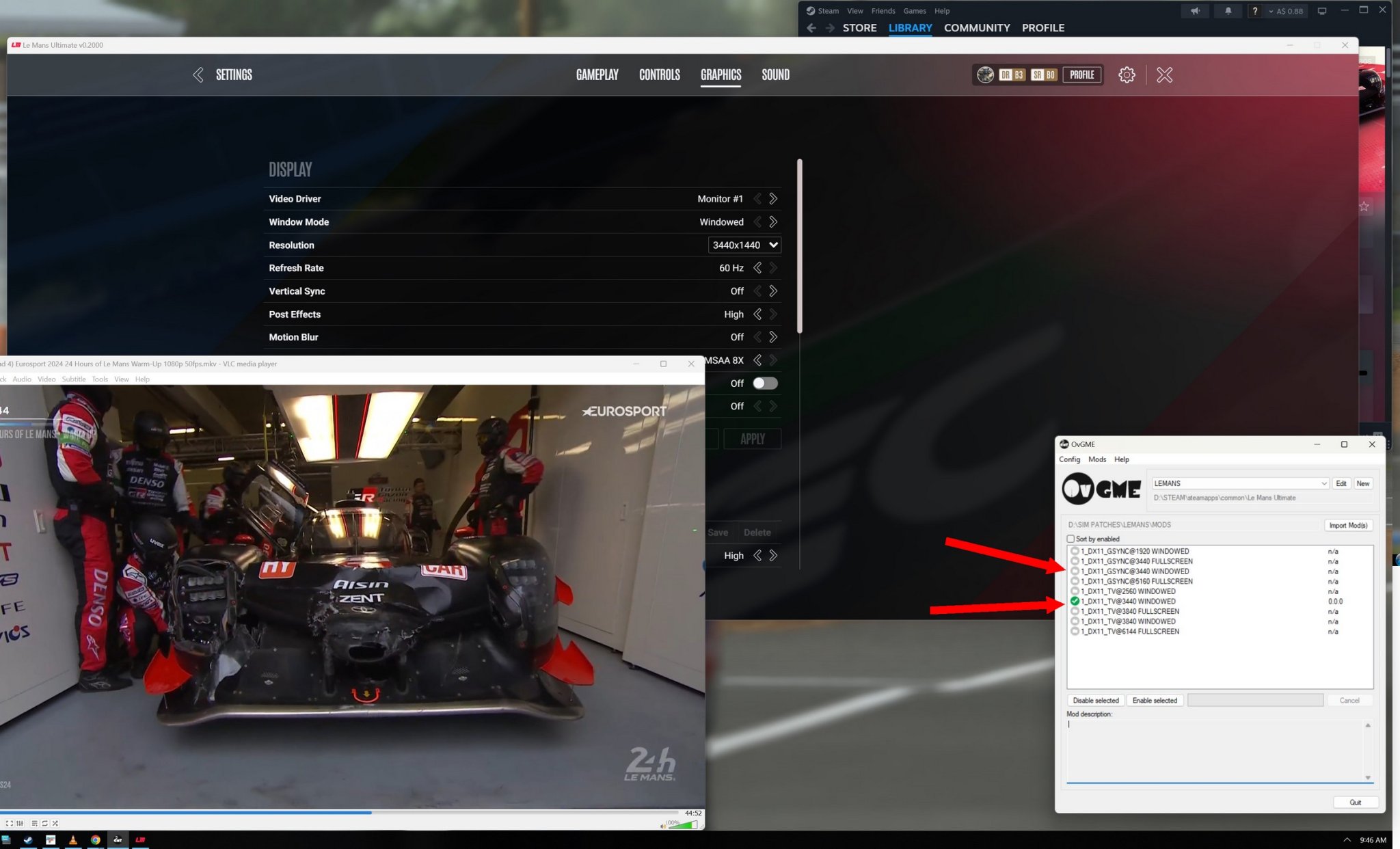
Task: Click the settings gear icon in header
Action: 1127,74
